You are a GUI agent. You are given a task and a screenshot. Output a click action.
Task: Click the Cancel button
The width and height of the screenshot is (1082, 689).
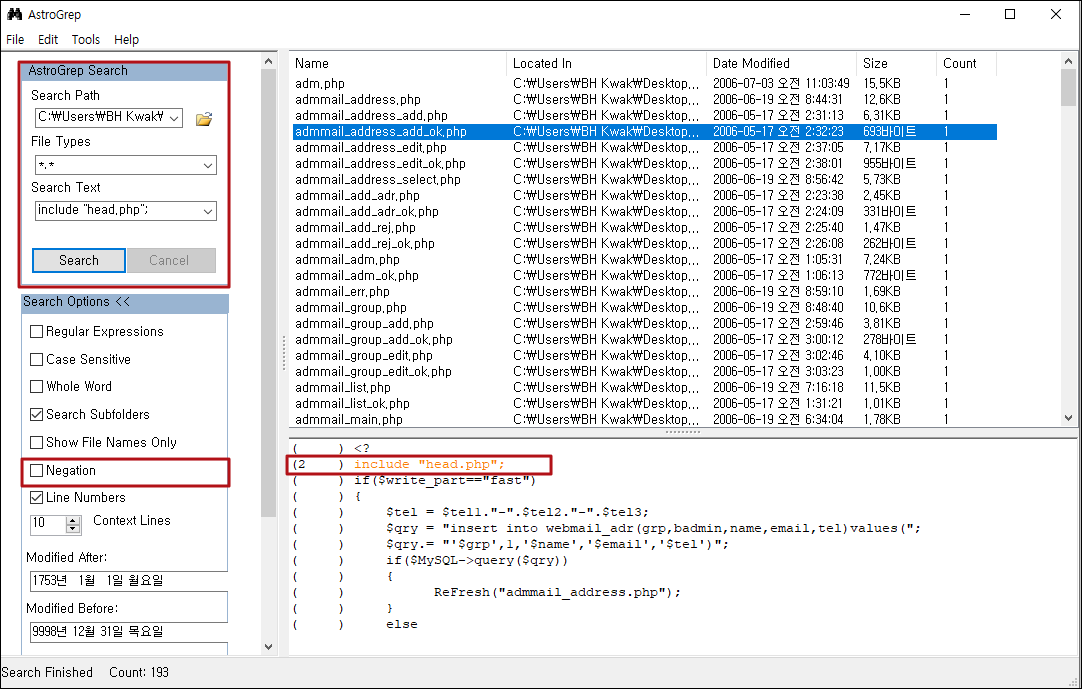click(171, 260)
